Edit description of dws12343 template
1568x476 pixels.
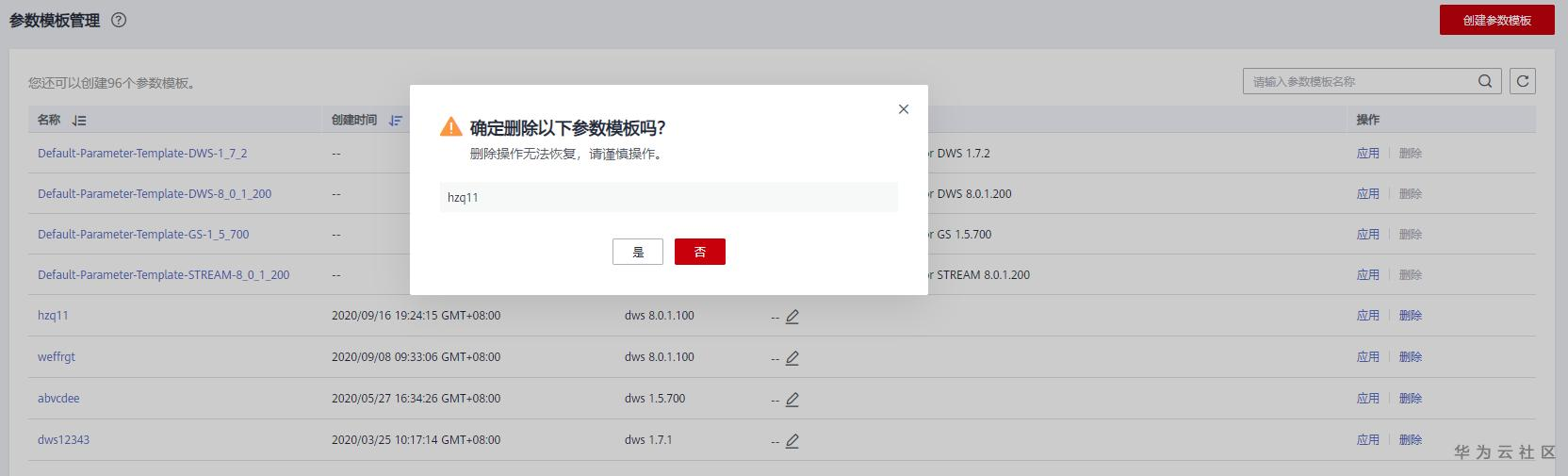point(792,441)
